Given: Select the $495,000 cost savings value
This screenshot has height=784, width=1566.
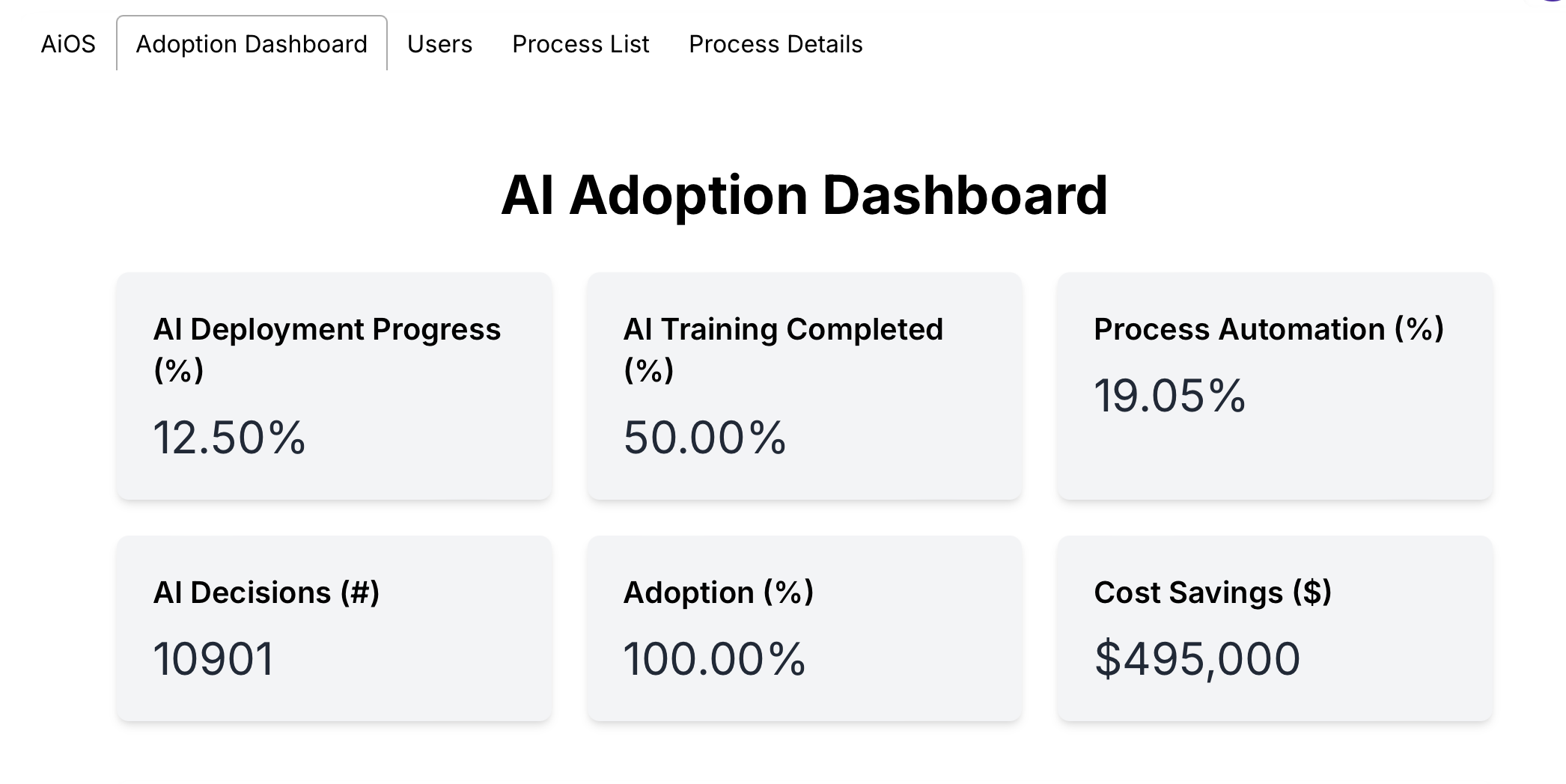Looking at the screenshot, I should 1197,659.
